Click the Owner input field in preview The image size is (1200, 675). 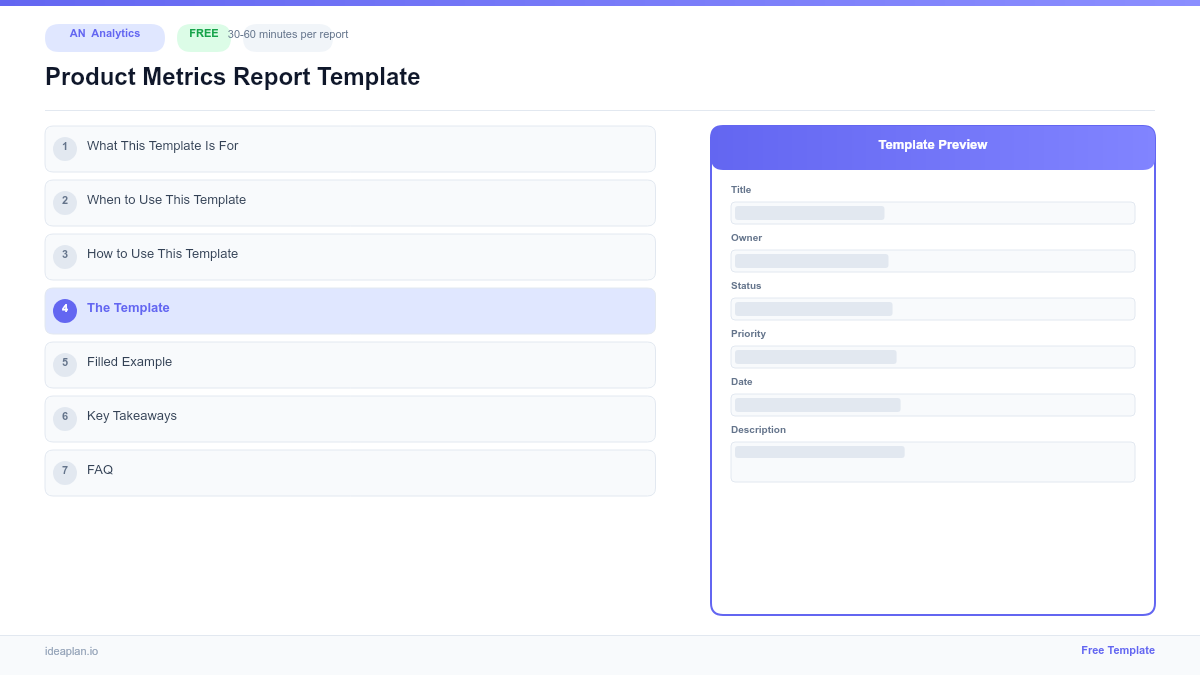click(x=933, y=261)
